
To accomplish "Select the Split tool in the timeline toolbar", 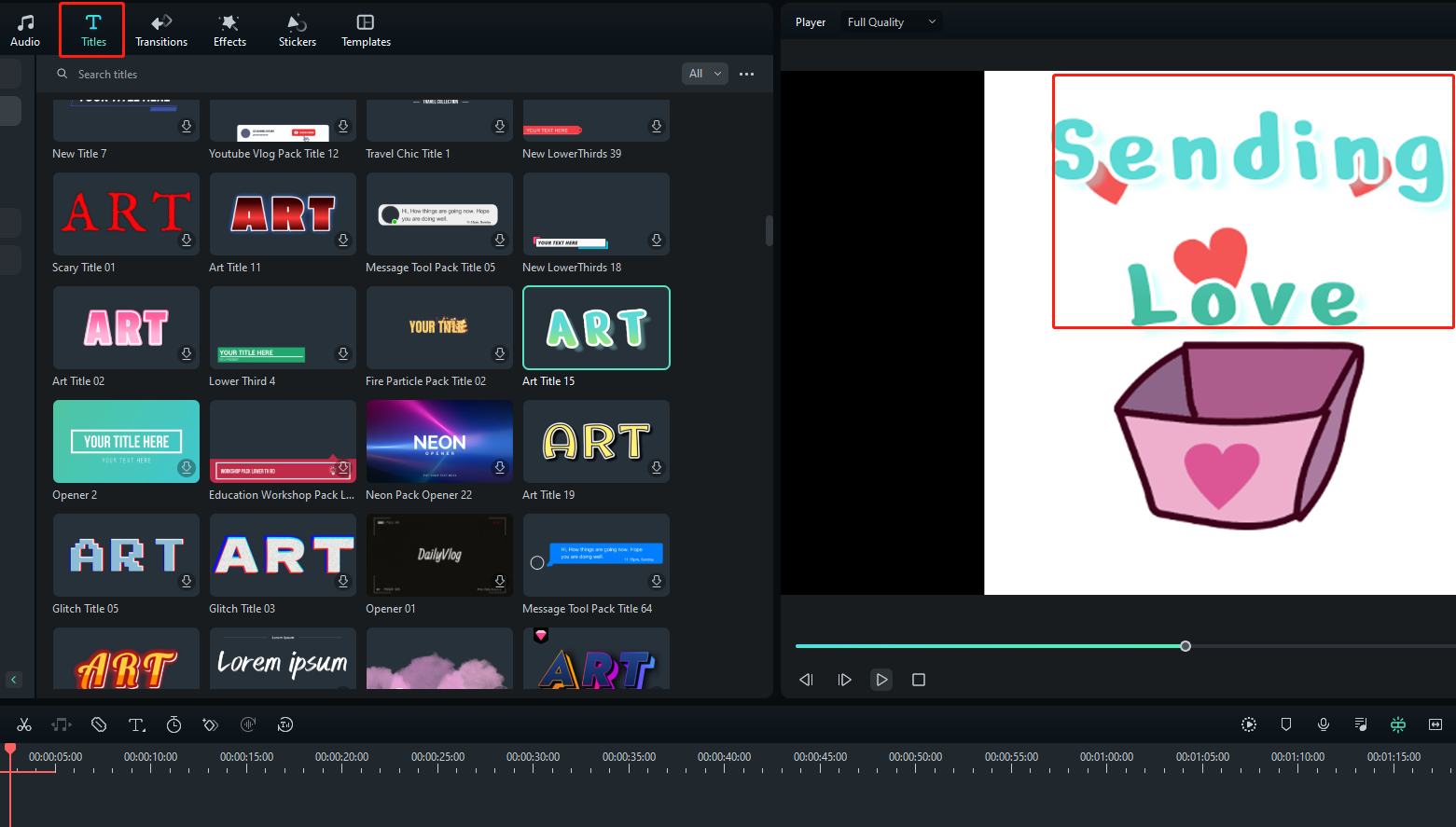I will pyautogui.click(x=24, y=724).
